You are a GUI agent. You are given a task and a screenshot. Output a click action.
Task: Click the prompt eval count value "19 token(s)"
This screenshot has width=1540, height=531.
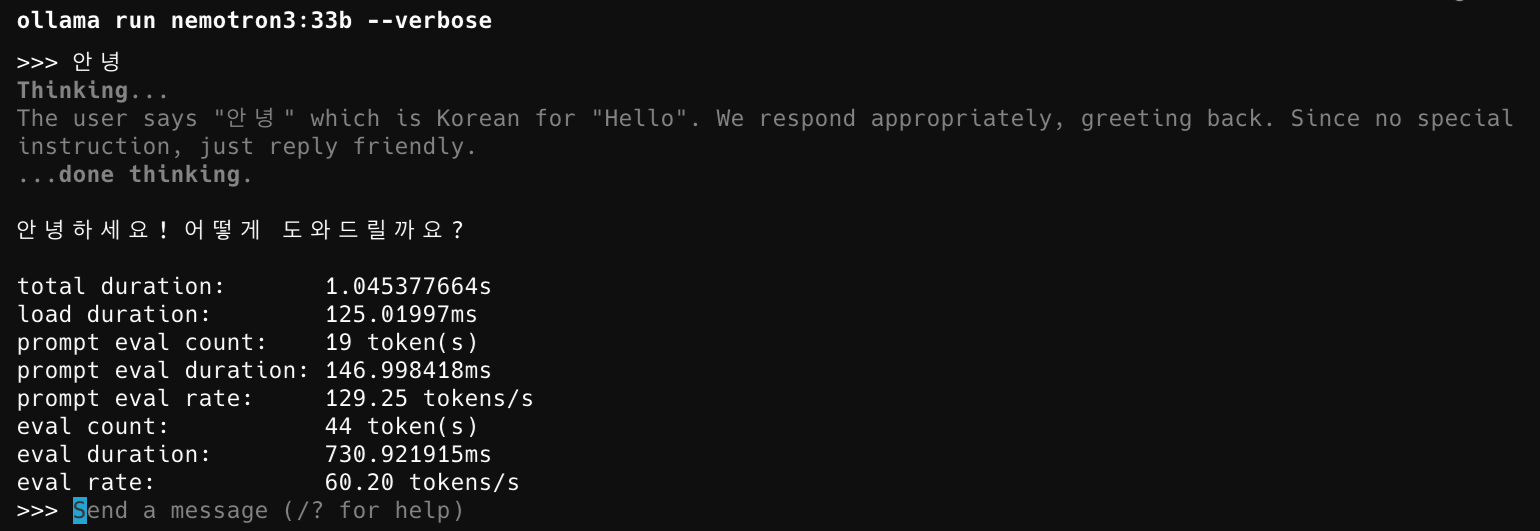pos(401,342)
